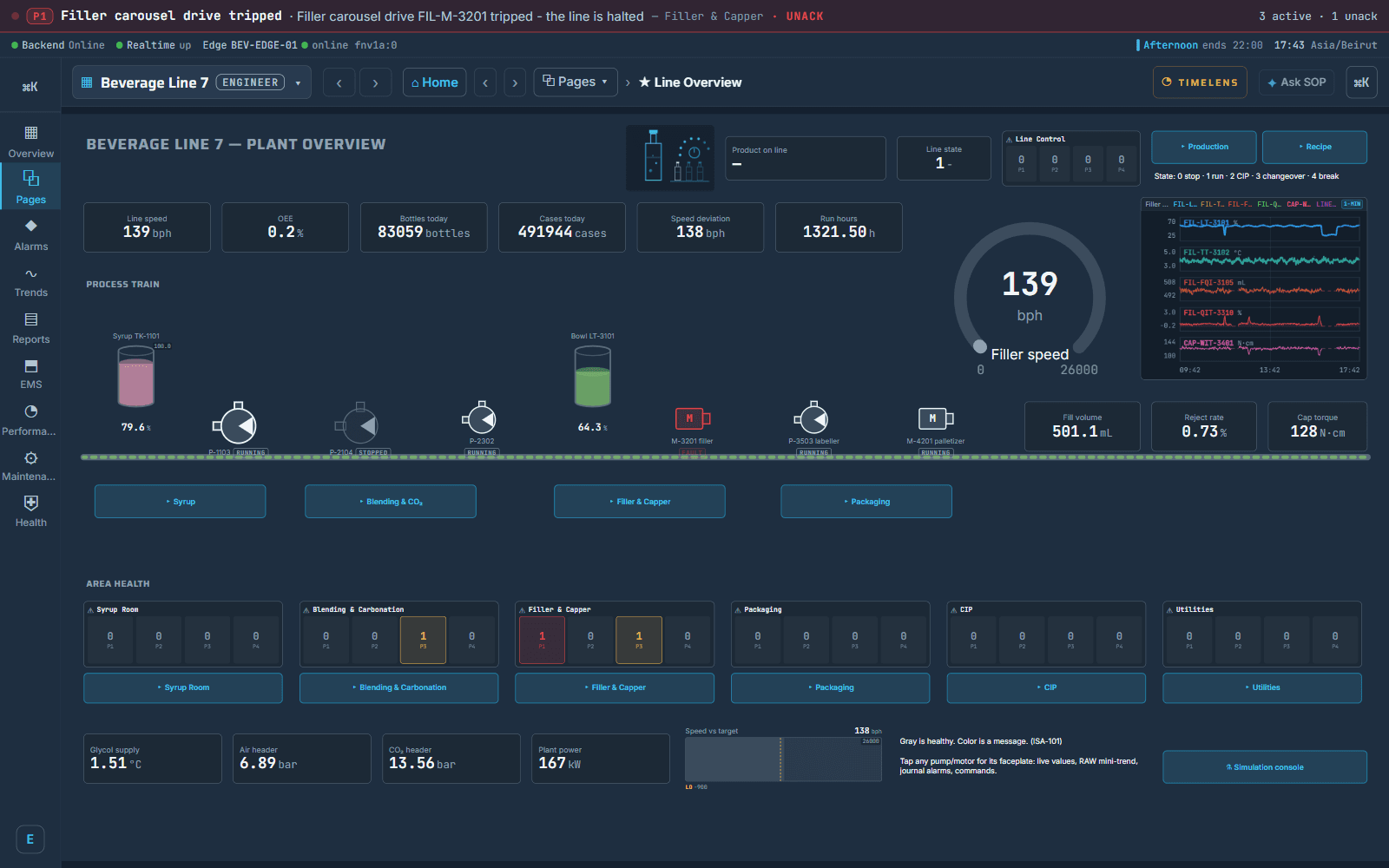Click the Filler & Capper P1 alarm count
Viewport: 1389px width, 868px height.
click(x=542, y=640)
